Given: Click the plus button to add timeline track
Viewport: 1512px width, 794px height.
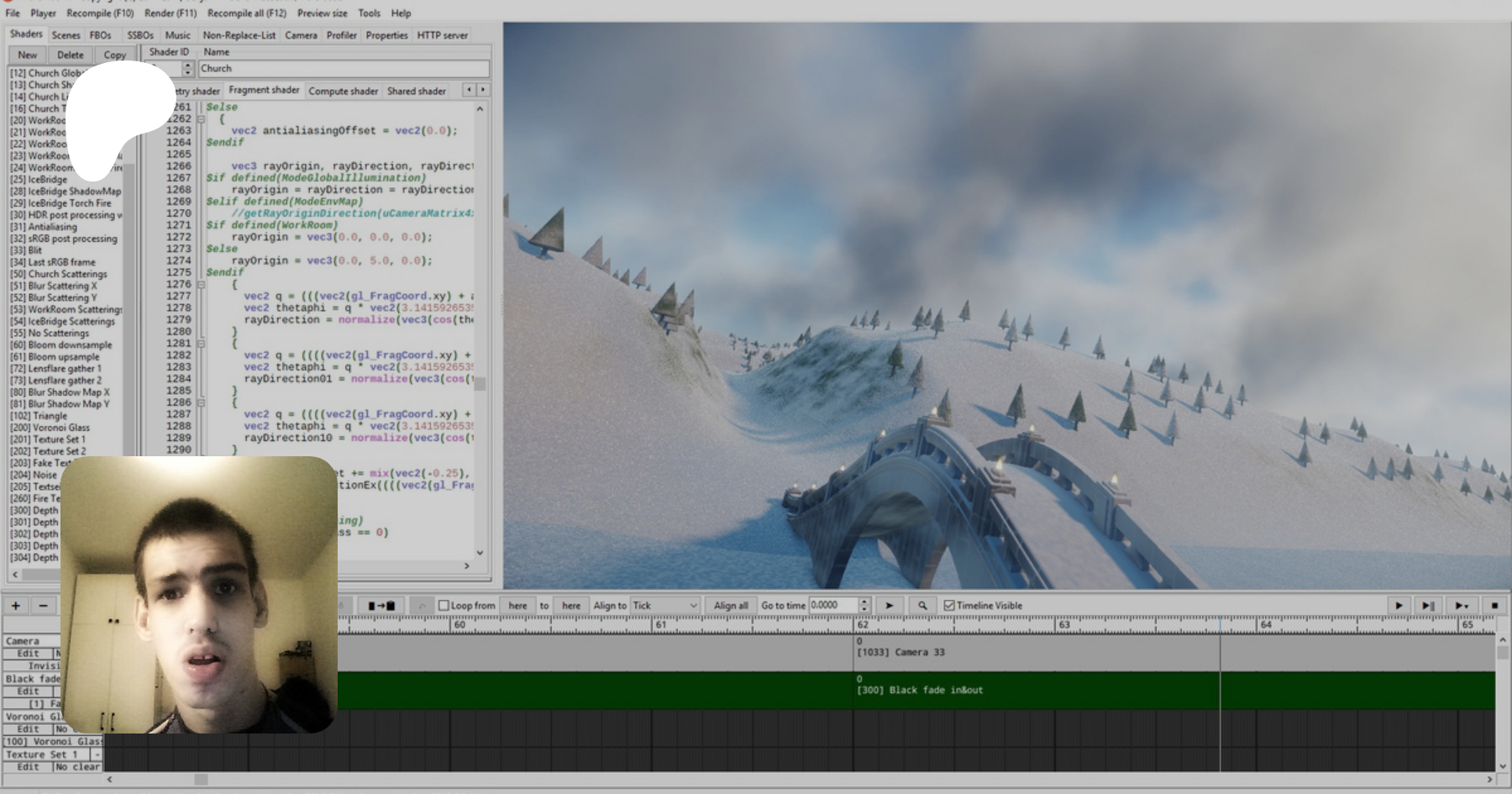Looking at the screenshot, I should (16, 605).
